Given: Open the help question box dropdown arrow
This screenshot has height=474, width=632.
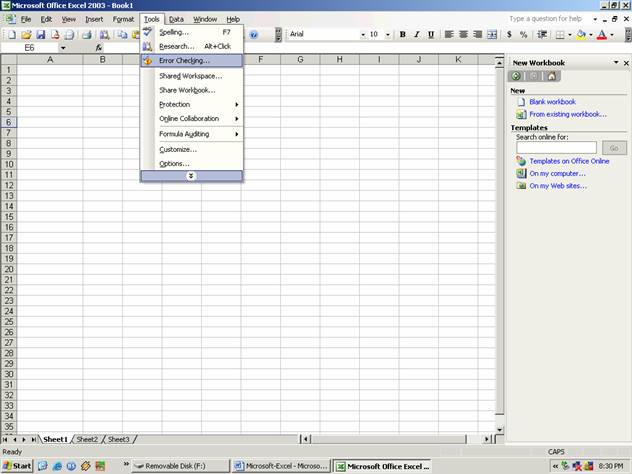Looking at the screenshot, I should [595, 19].
